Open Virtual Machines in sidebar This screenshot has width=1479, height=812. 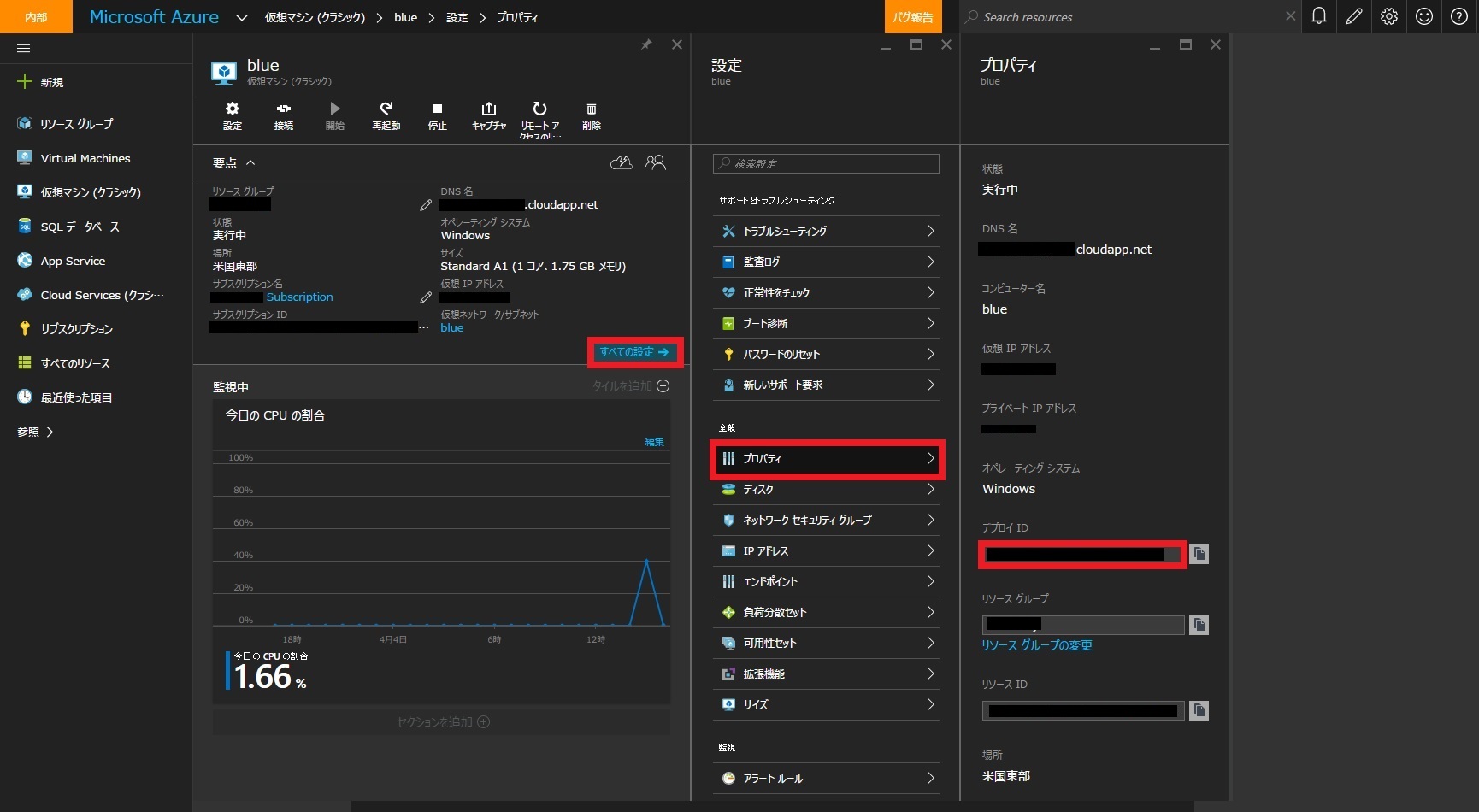click(x=96, y=158)
